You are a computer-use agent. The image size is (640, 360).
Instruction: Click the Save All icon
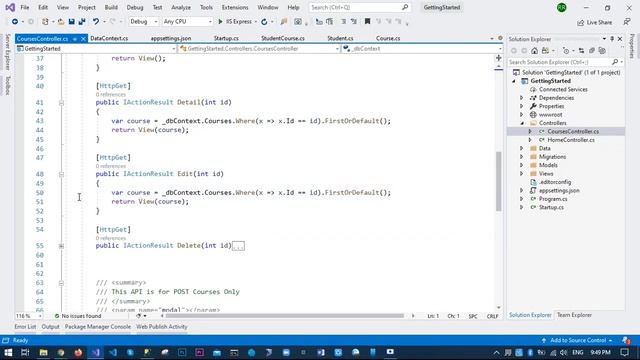82,22
